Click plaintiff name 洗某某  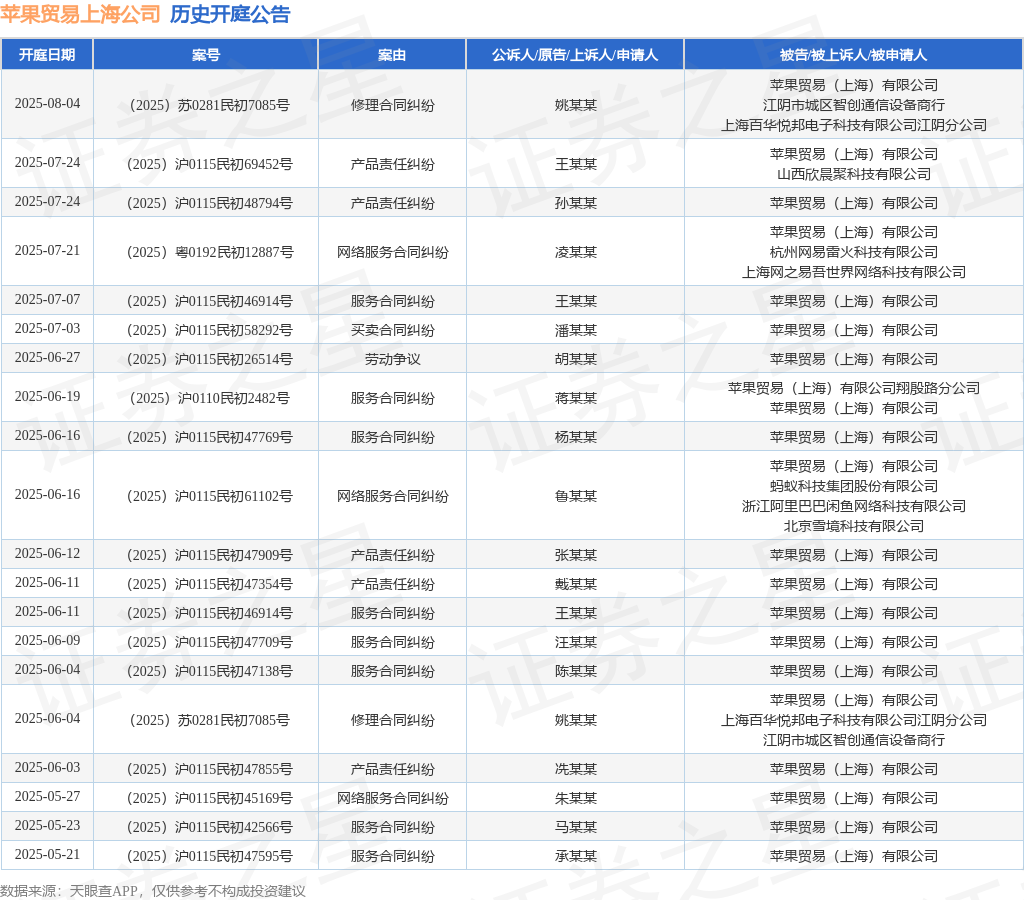[x=575, y=769]
